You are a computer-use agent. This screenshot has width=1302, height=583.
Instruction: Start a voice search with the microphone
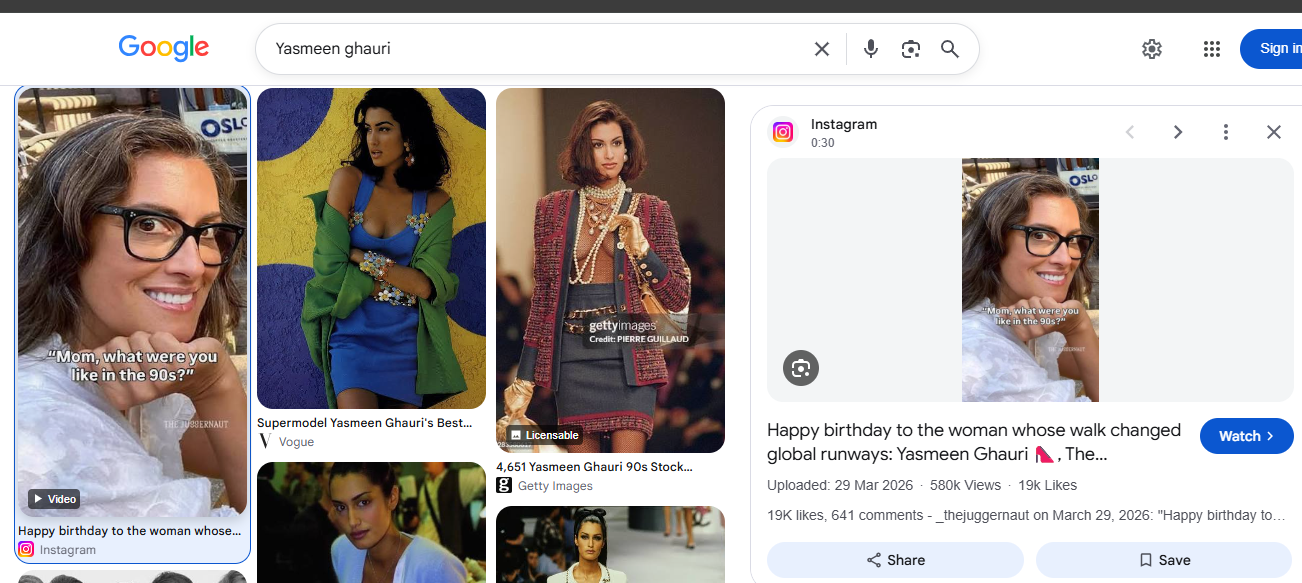(x=871, y=49)
